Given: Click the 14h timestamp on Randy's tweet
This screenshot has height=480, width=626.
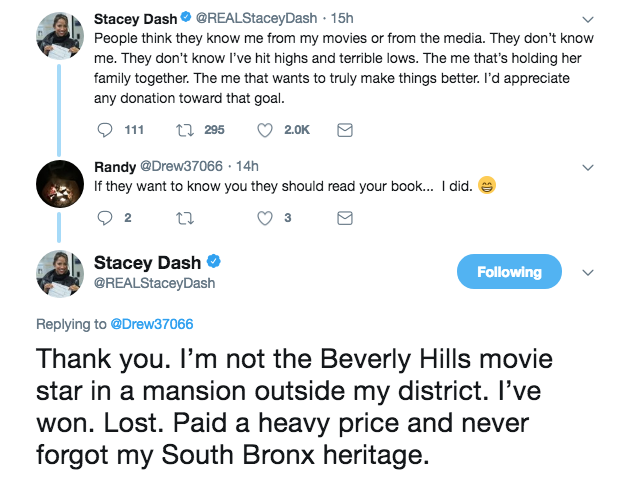Looking at the screenshot, I should tap(244, 166).
